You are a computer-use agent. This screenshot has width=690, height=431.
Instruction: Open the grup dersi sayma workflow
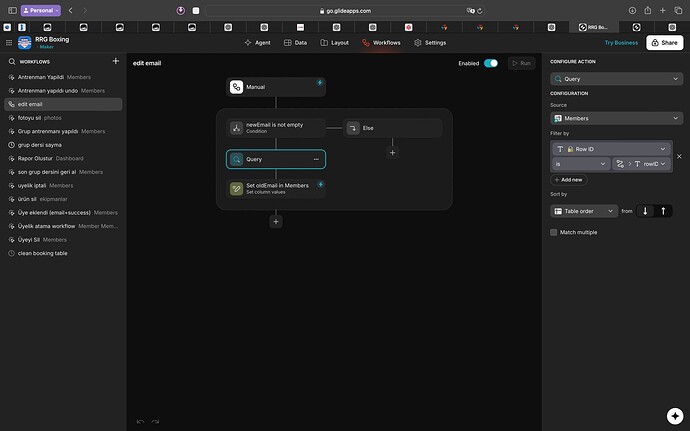(x=63, y=145)
